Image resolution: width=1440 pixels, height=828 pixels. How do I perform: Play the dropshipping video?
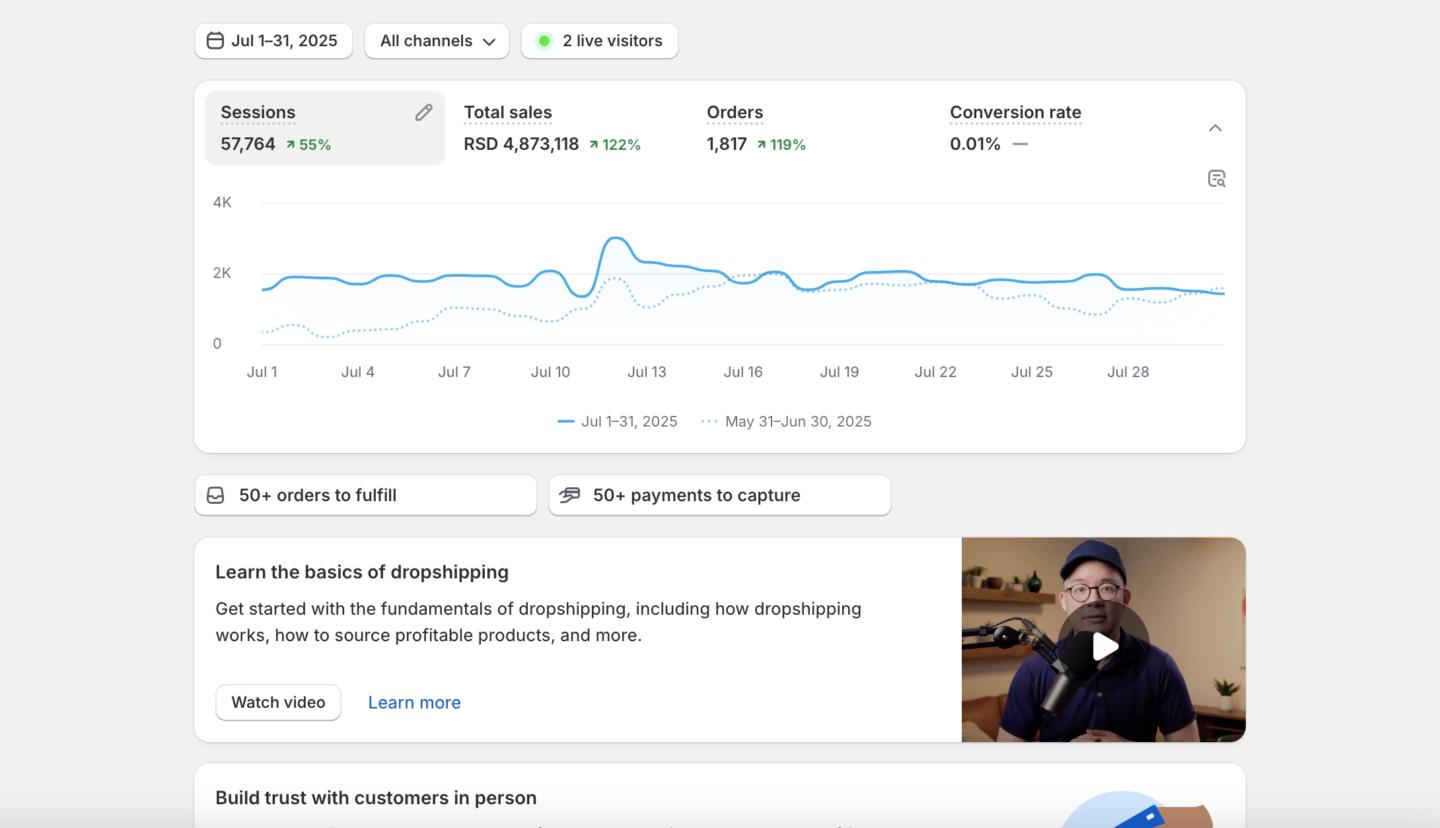[x=1103, y=646]
